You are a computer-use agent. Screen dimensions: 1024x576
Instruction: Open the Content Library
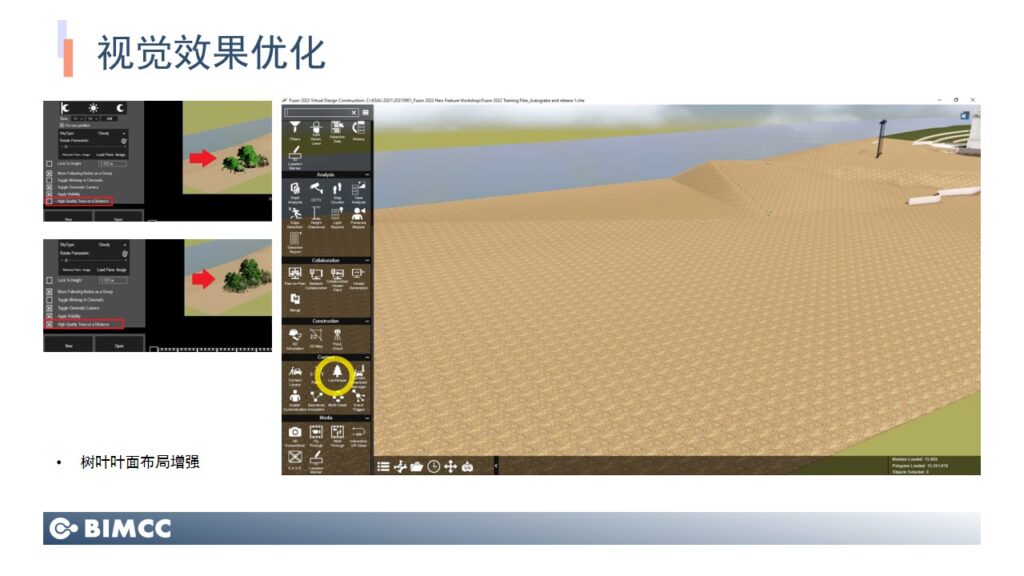295,376
